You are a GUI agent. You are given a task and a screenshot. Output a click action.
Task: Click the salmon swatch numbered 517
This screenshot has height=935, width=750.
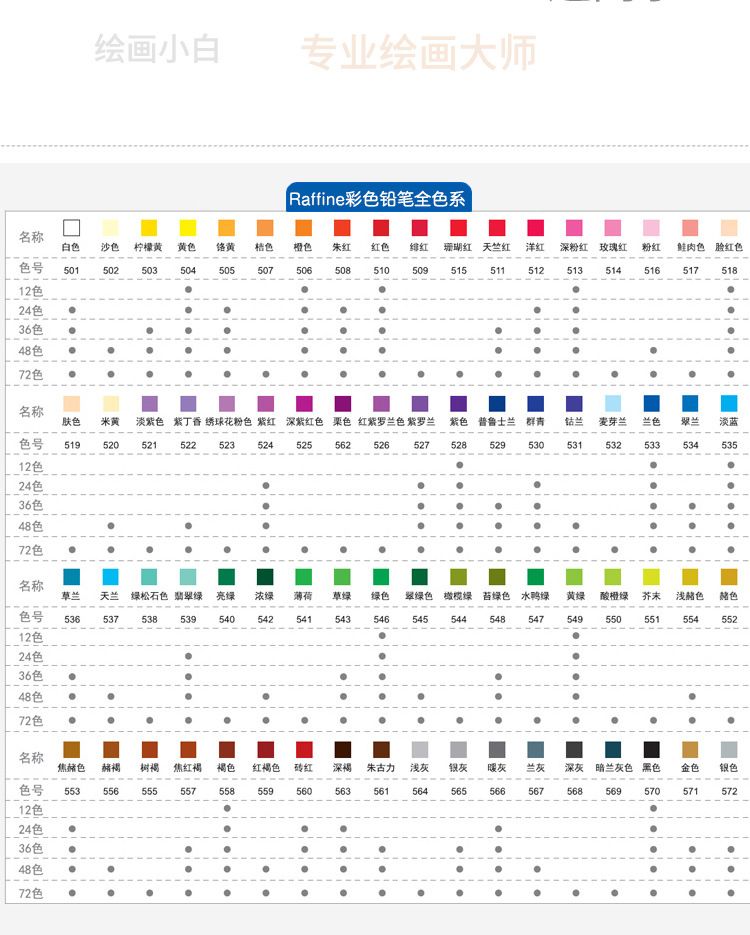pos(690,228)
